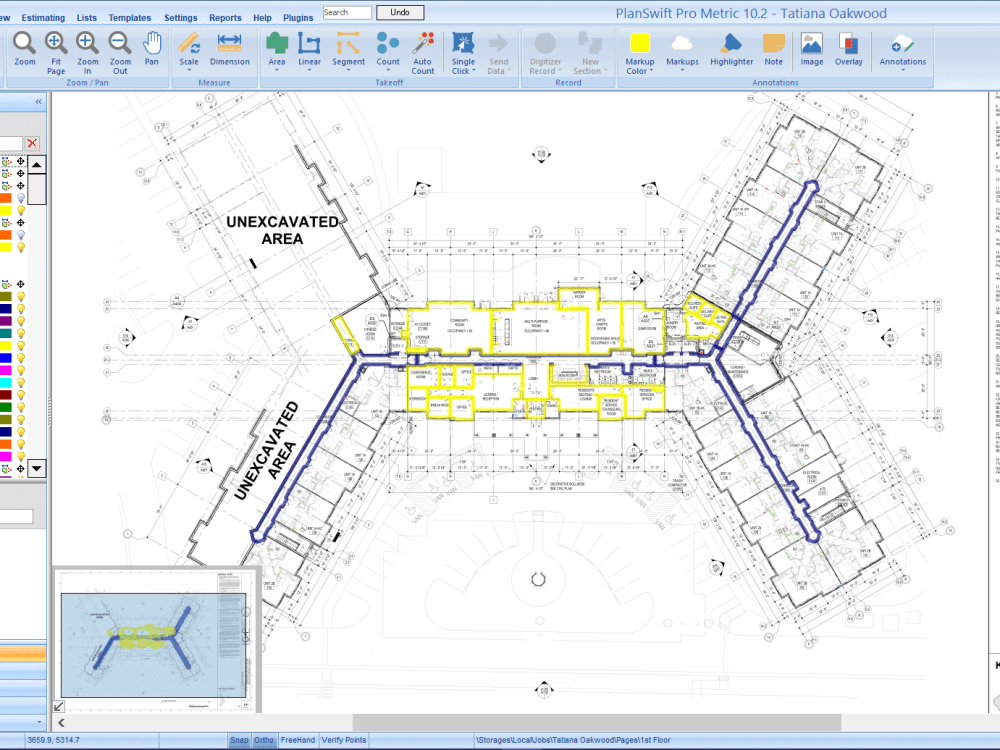Open the Estimating menu
Image resolution: width=1000 pixels, height=750 pixels.
tap(43, 18)
